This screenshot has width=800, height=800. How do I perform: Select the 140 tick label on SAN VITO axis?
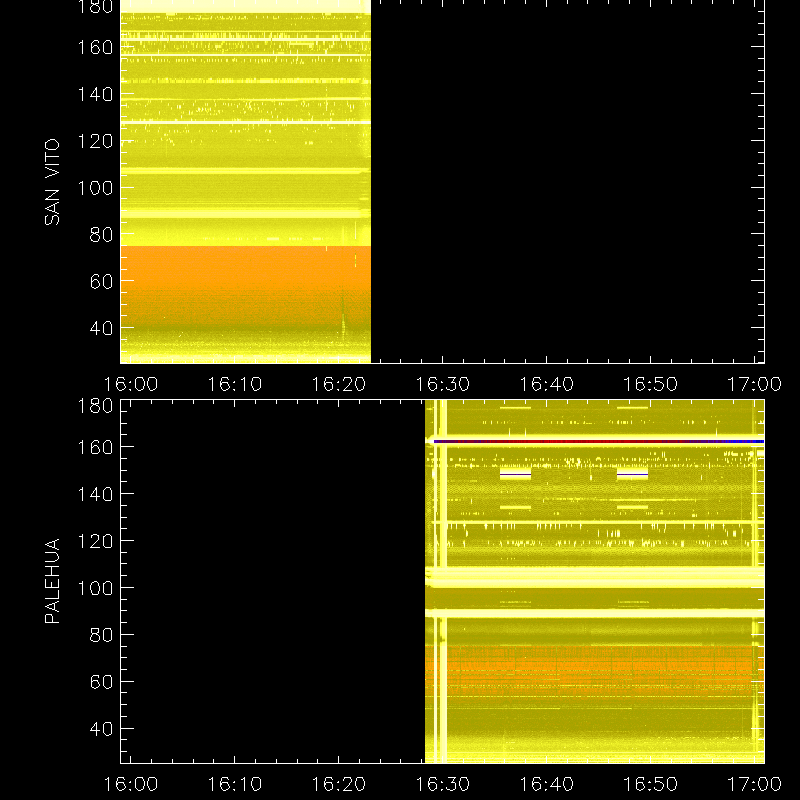[95, 94]
